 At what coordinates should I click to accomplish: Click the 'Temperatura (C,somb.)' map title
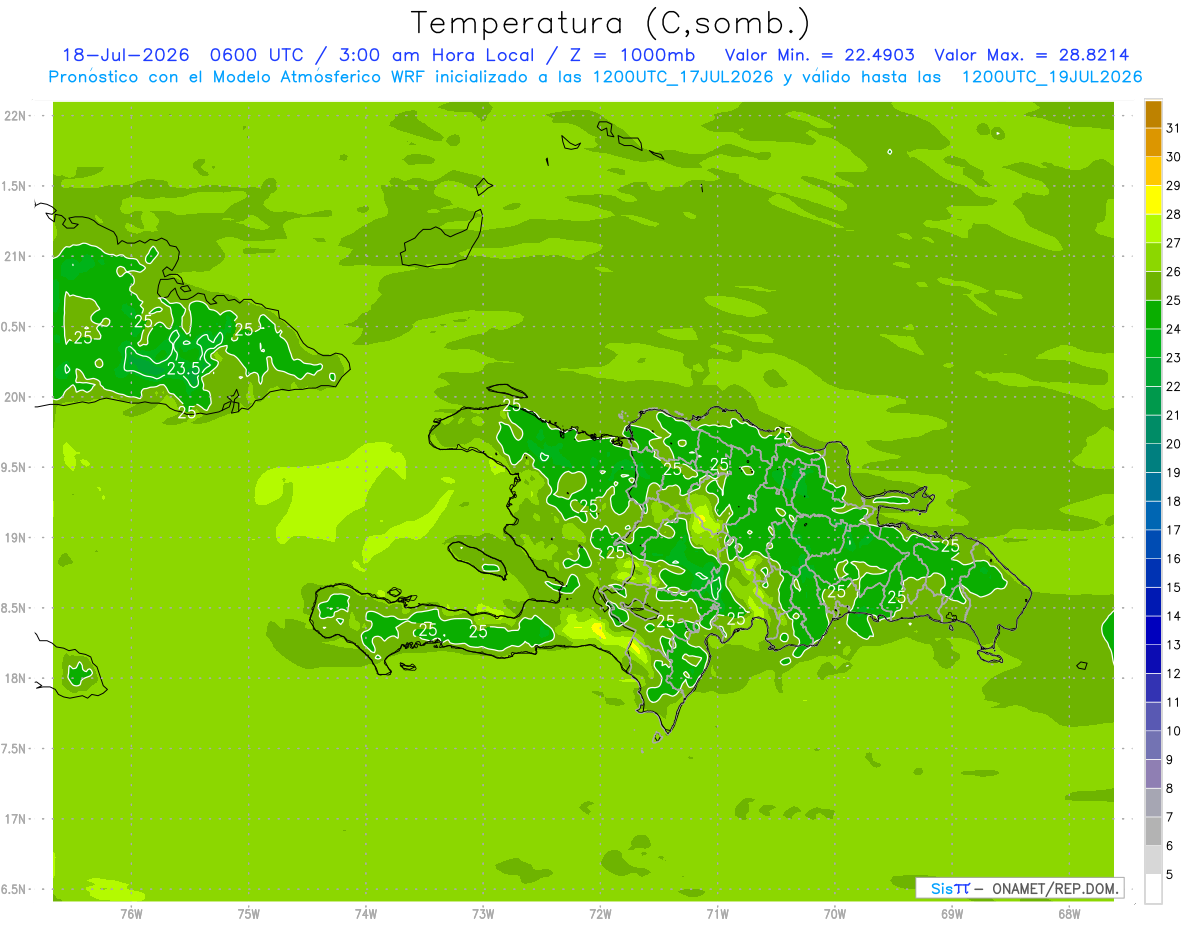pyautogui.click(x=611, y=23)
